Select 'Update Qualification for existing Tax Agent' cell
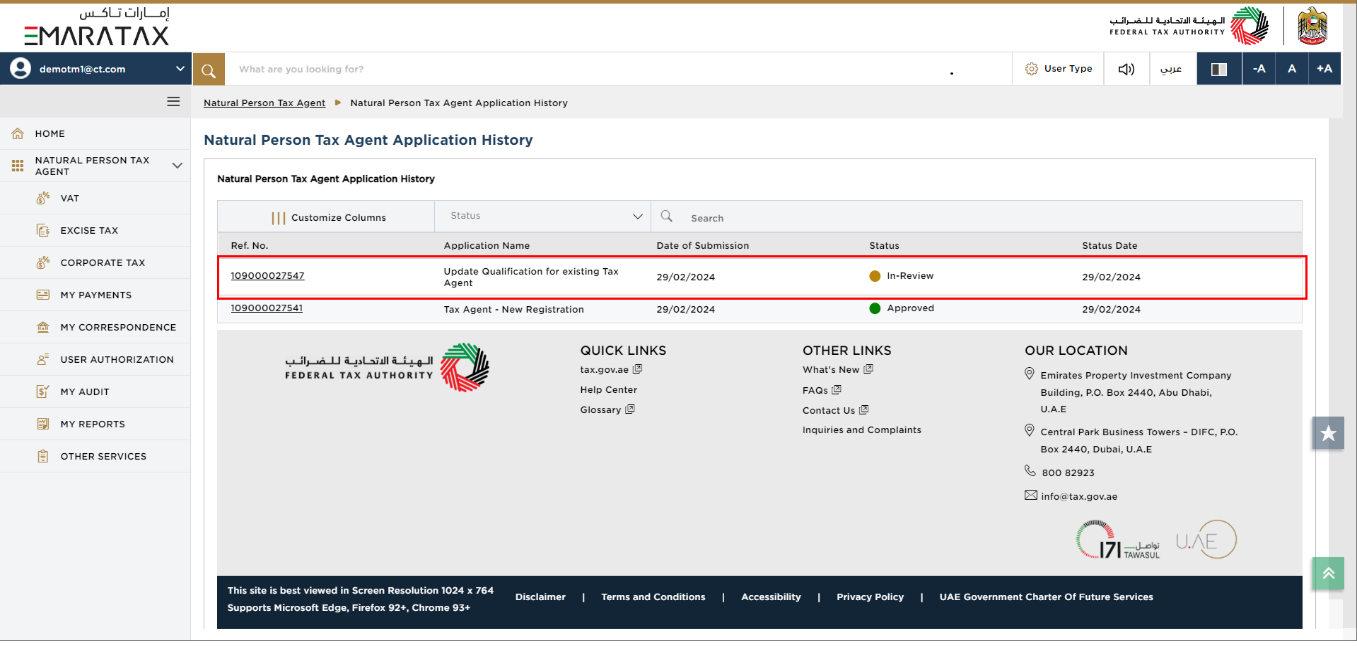Image resolution: width=1357 pixels, height=648 pixels. (x=531, y=277)
